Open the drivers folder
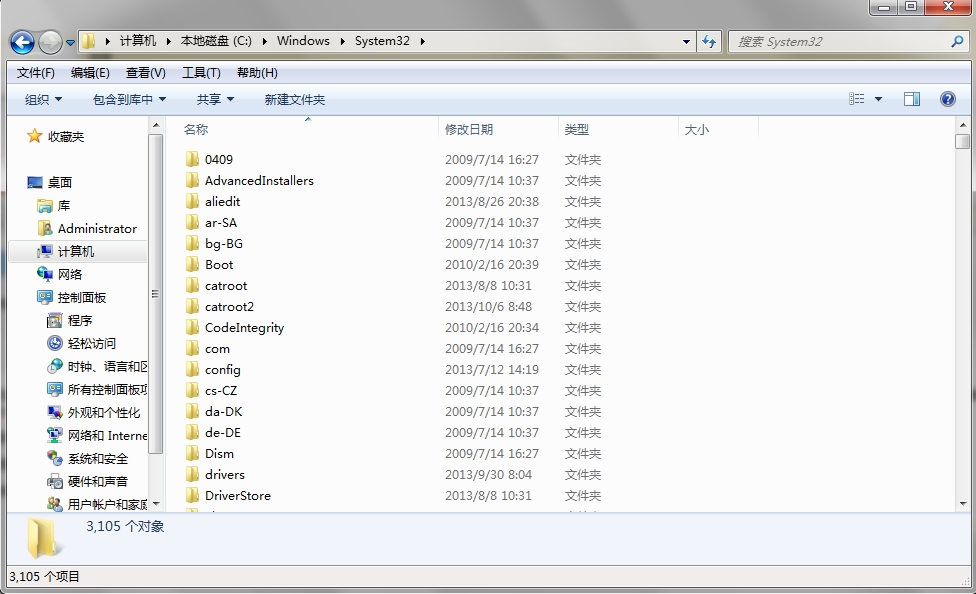Image resolution: width=976 pixels, height=594 pixels. click(x=224, y=474)
